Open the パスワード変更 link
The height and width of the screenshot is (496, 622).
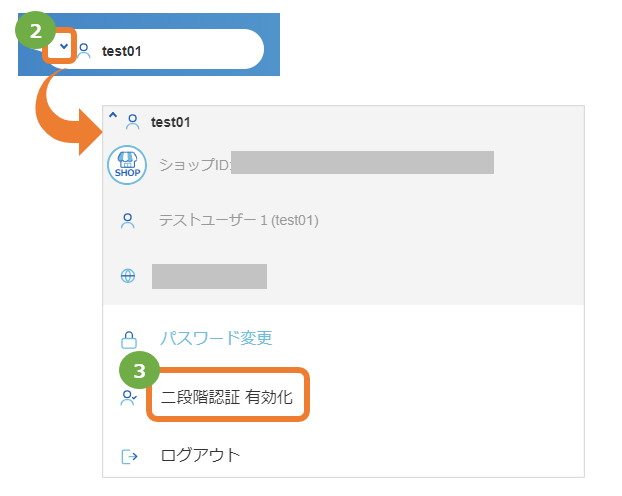click(x=216, y=338)
